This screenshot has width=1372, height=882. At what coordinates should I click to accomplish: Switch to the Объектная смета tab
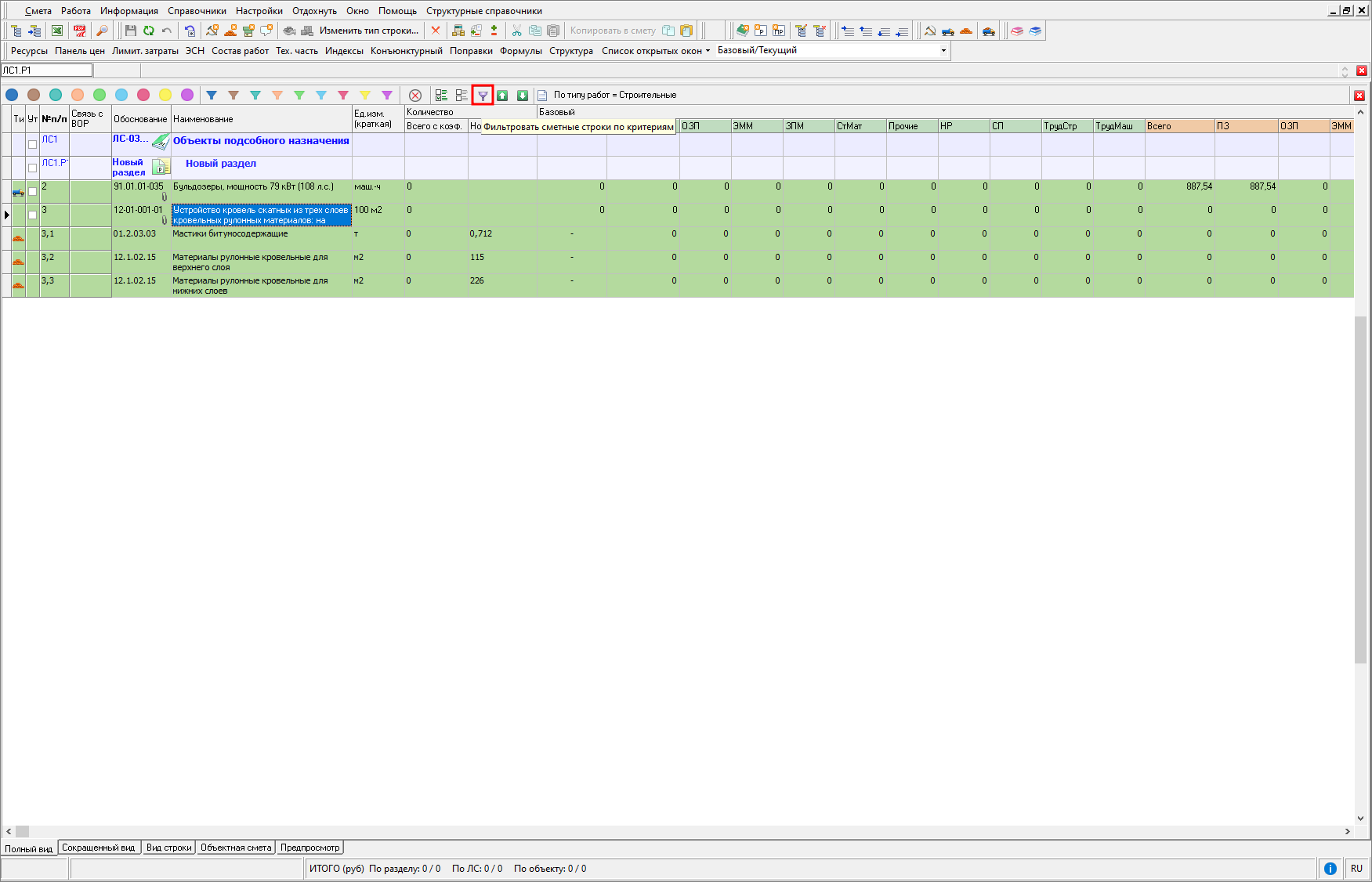[235, 848]
